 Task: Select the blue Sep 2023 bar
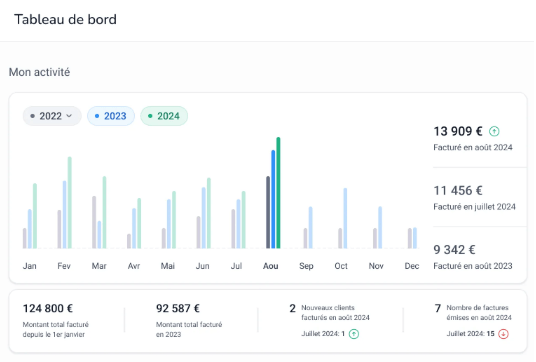310,227
